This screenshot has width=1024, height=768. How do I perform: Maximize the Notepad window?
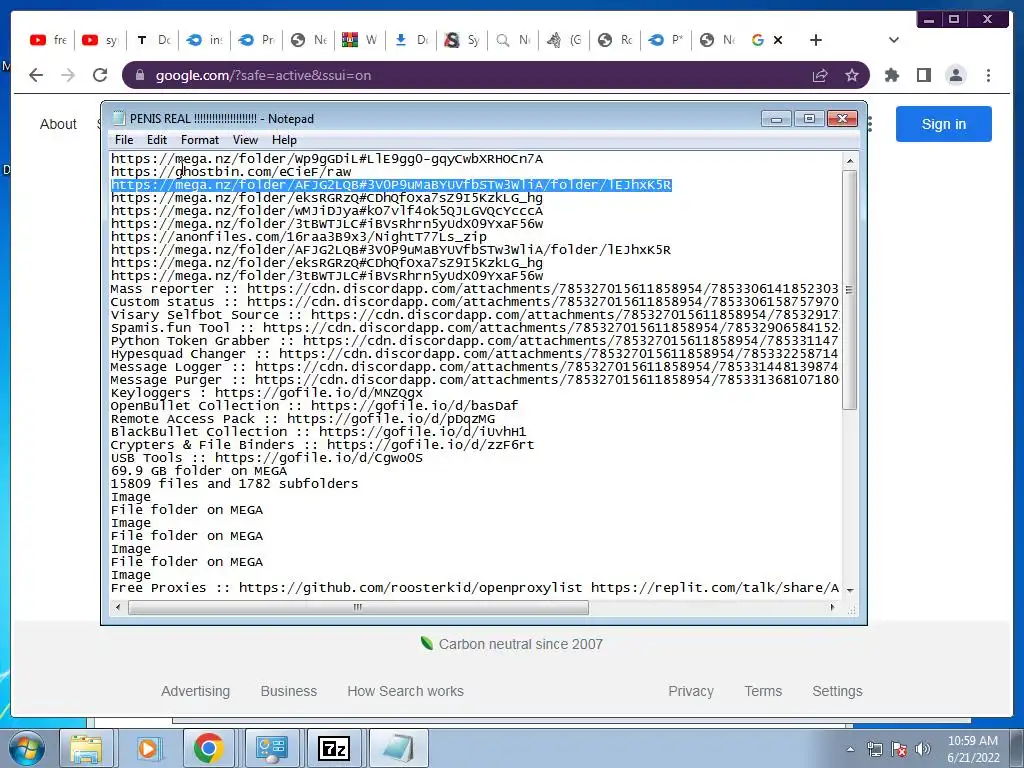809,118
